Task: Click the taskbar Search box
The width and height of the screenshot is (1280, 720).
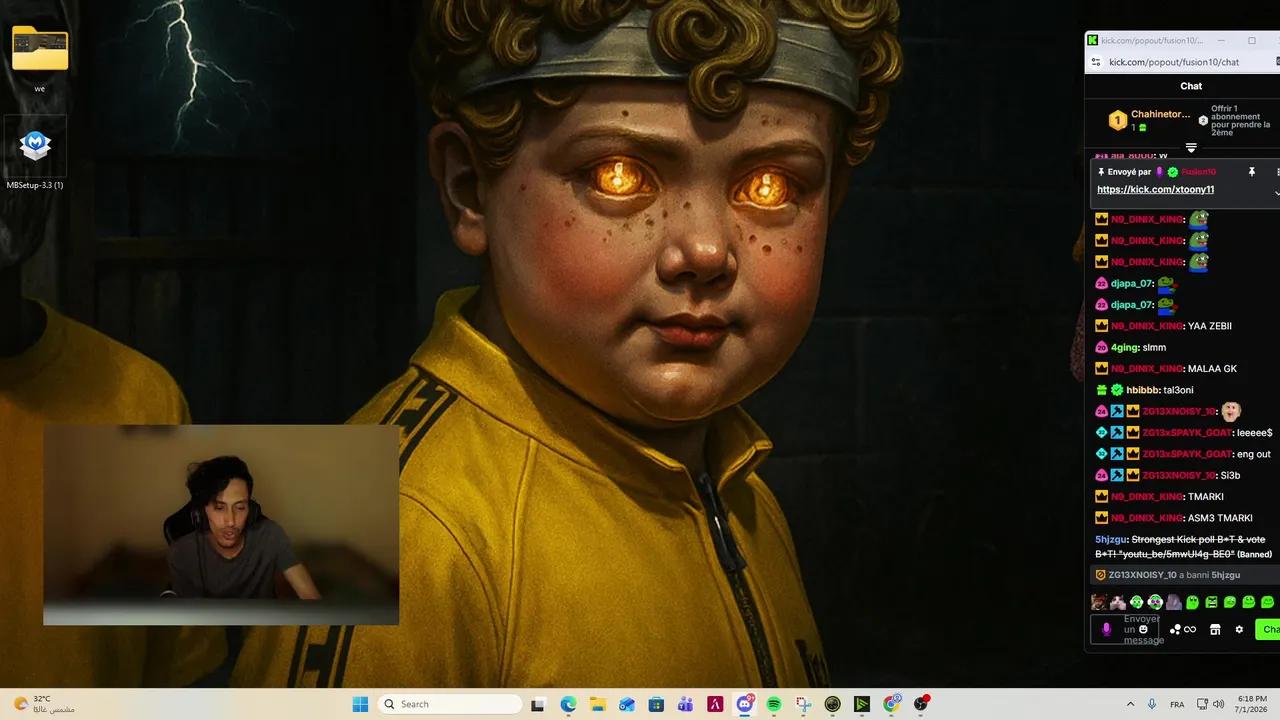Action: (x=450, y=704)
